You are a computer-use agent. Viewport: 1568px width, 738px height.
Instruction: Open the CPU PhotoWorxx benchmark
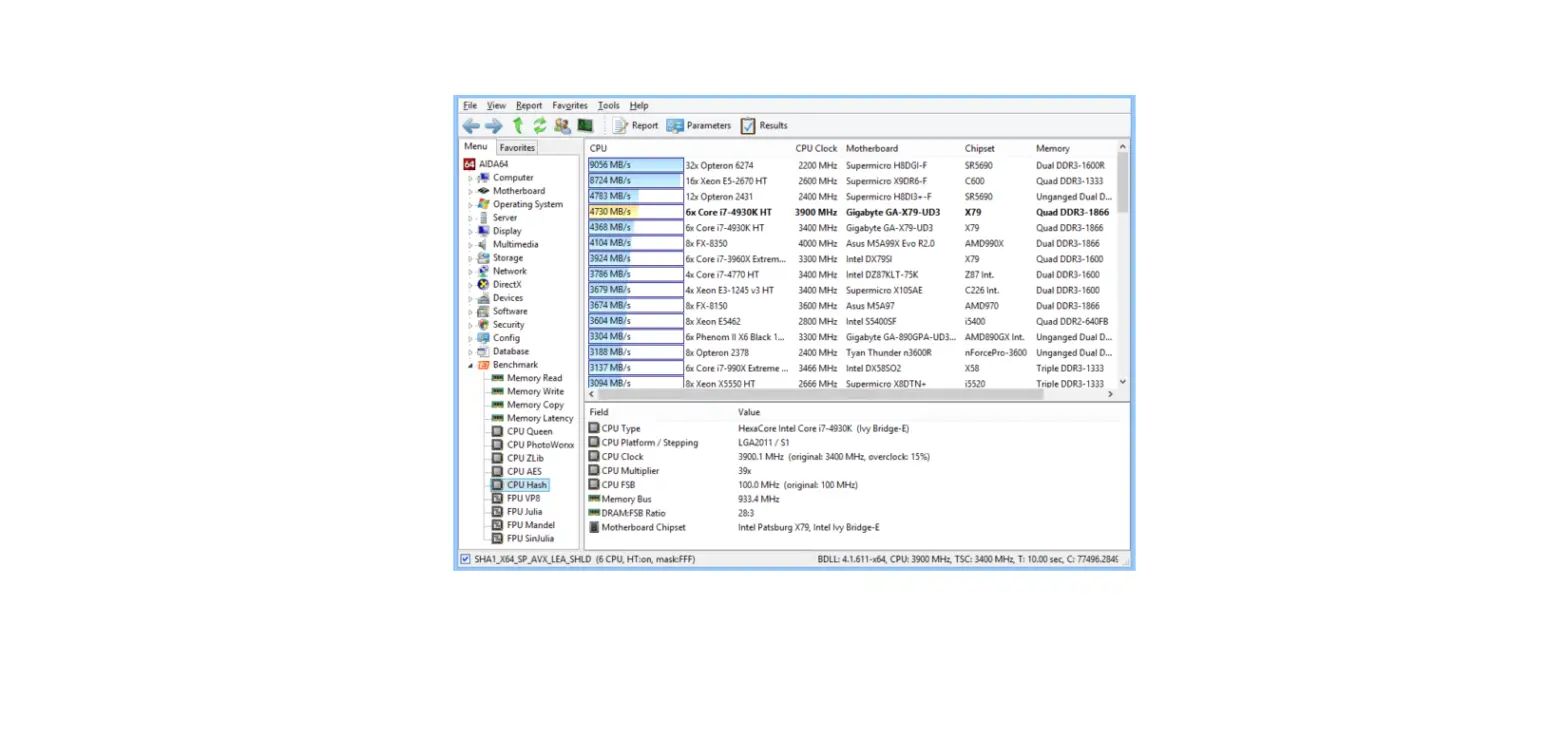tap(540, 445)
